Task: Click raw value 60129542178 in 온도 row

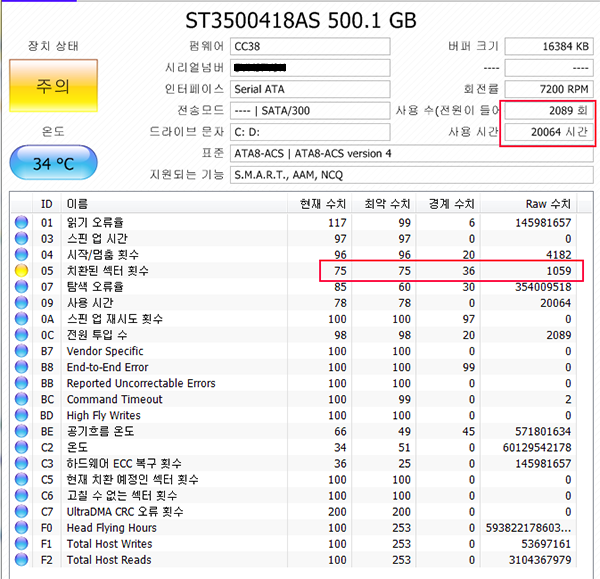Action: point(537,448)
